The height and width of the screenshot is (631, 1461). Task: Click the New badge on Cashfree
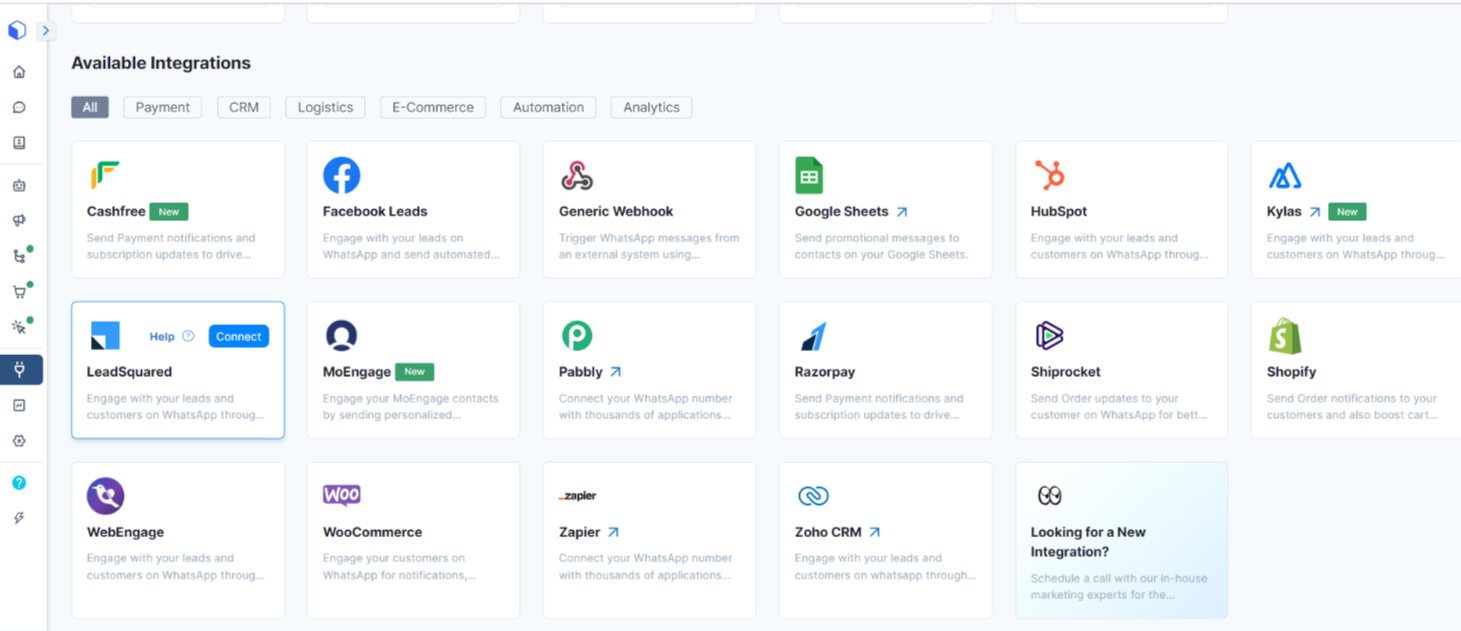(169, 212)
